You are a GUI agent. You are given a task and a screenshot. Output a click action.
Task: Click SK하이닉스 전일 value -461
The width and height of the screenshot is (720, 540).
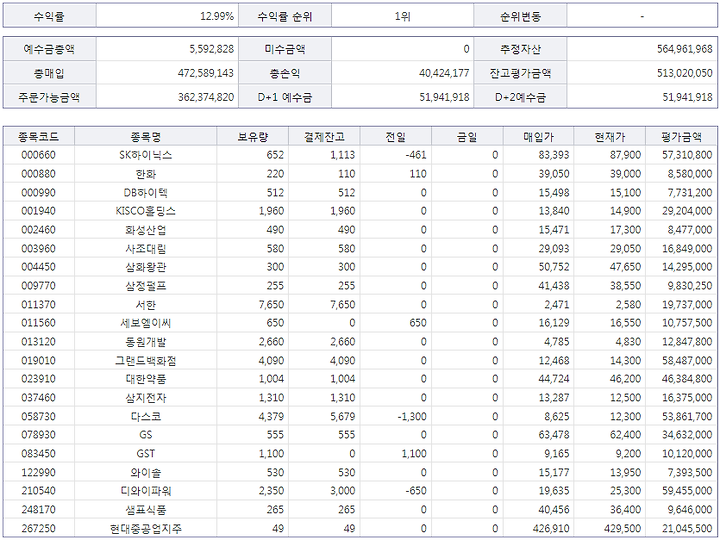tap(416, 155)
